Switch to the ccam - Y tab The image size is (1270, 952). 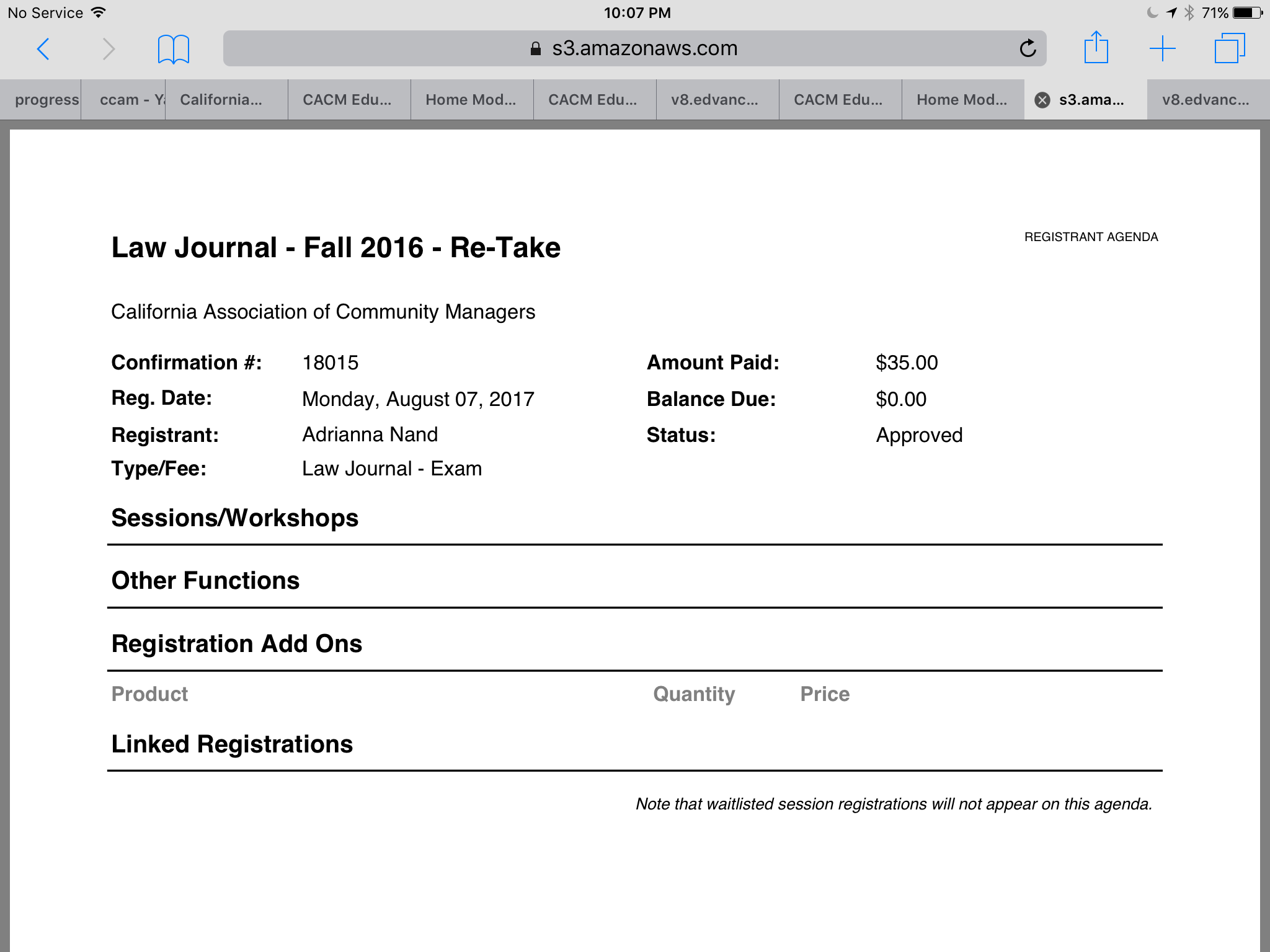tap(124, 100)
